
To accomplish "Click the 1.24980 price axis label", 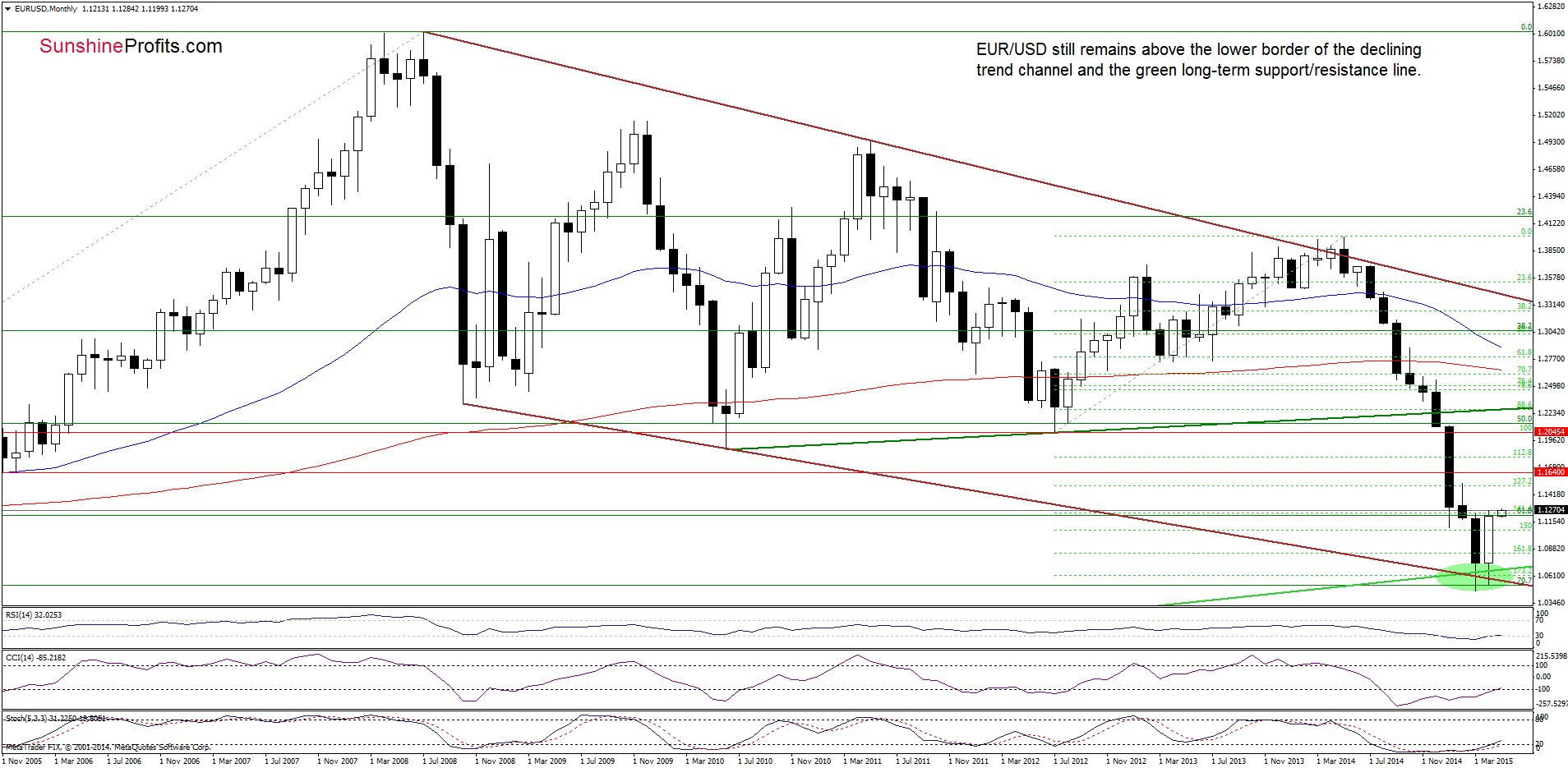I will tap(1550, 386).
